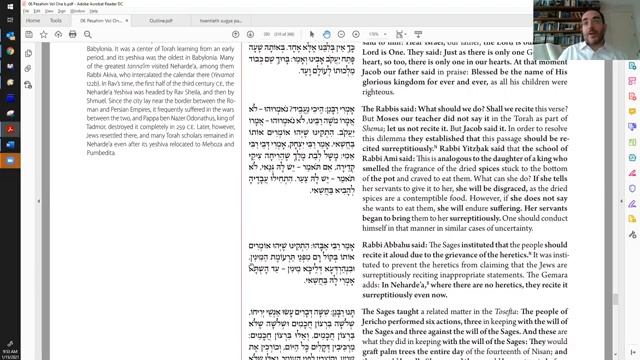Open the View menu
640x360 pixels.
coord(49,11)
